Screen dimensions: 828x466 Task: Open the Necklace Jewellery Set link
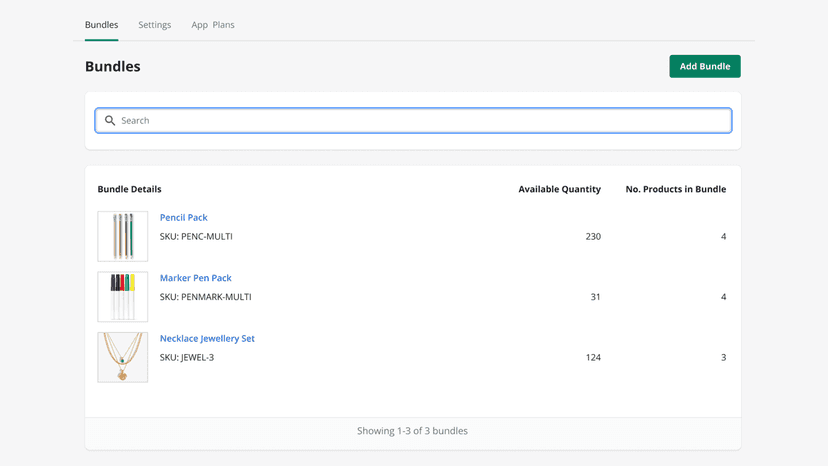pyautogui.click(x=207, y=338)
